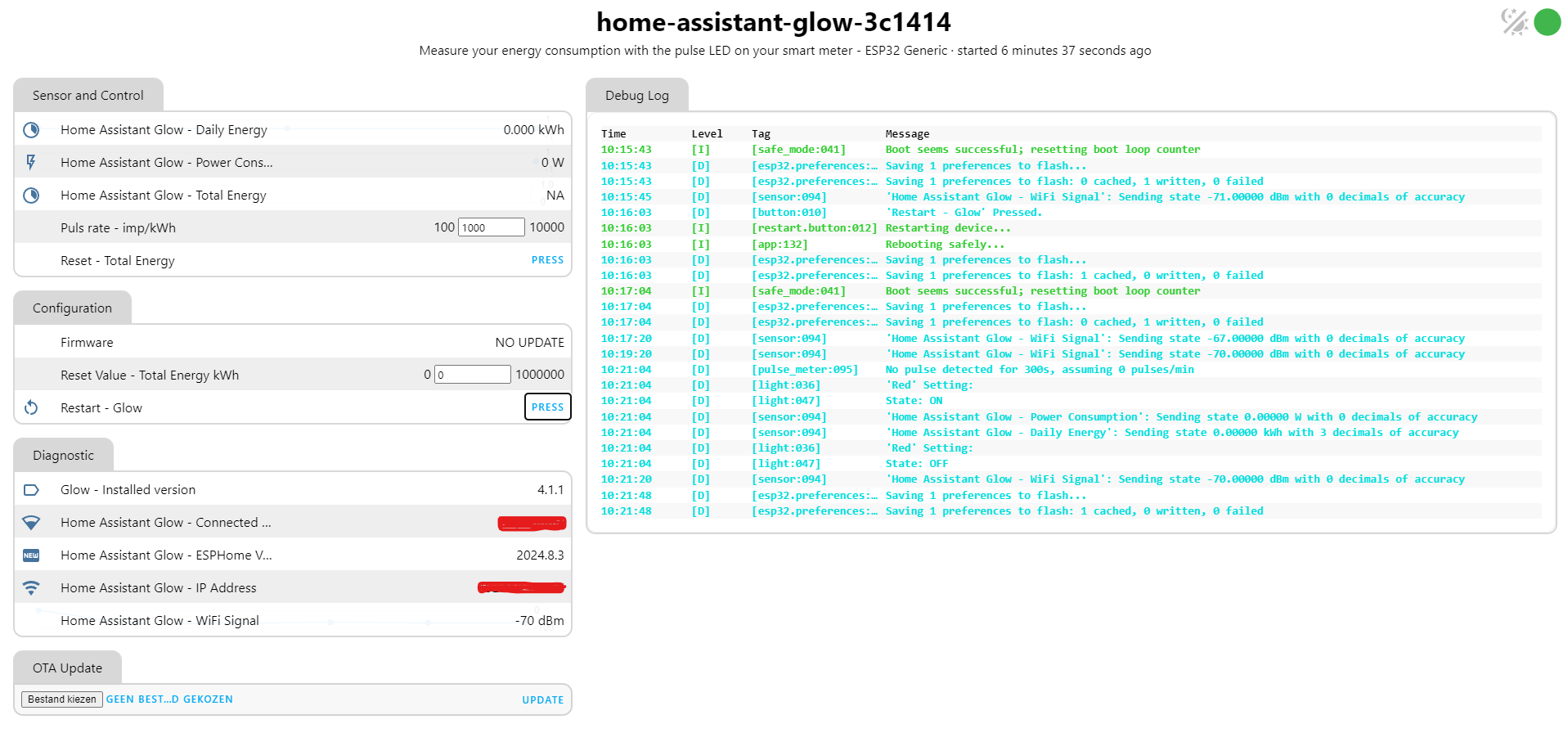Click the [pulse_meter:095] log tag

(805, 370)
